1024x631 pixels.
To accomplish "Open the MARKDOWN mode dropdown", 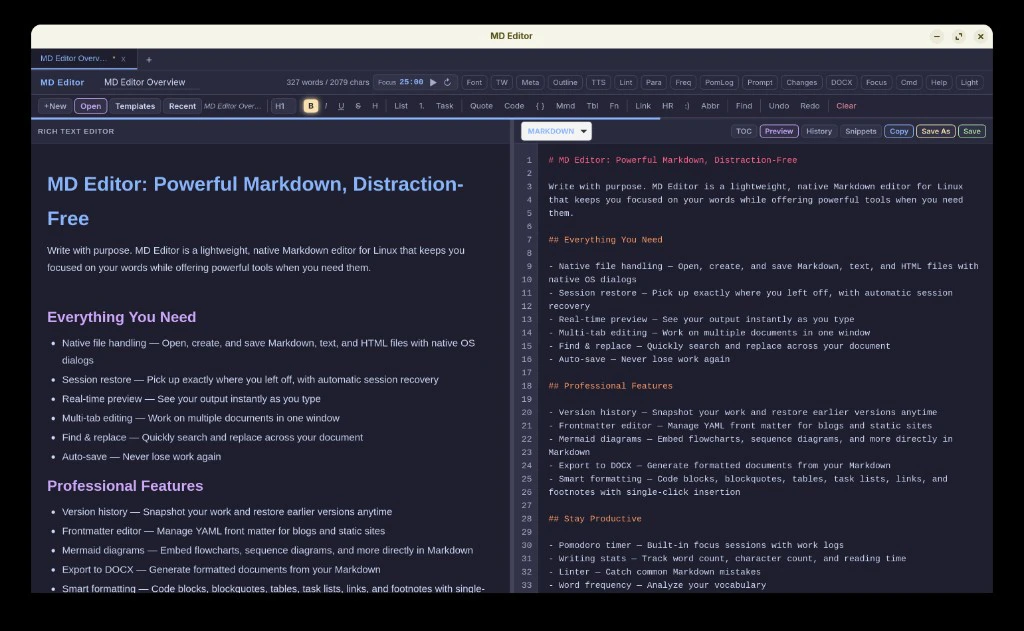I will 556,131.
